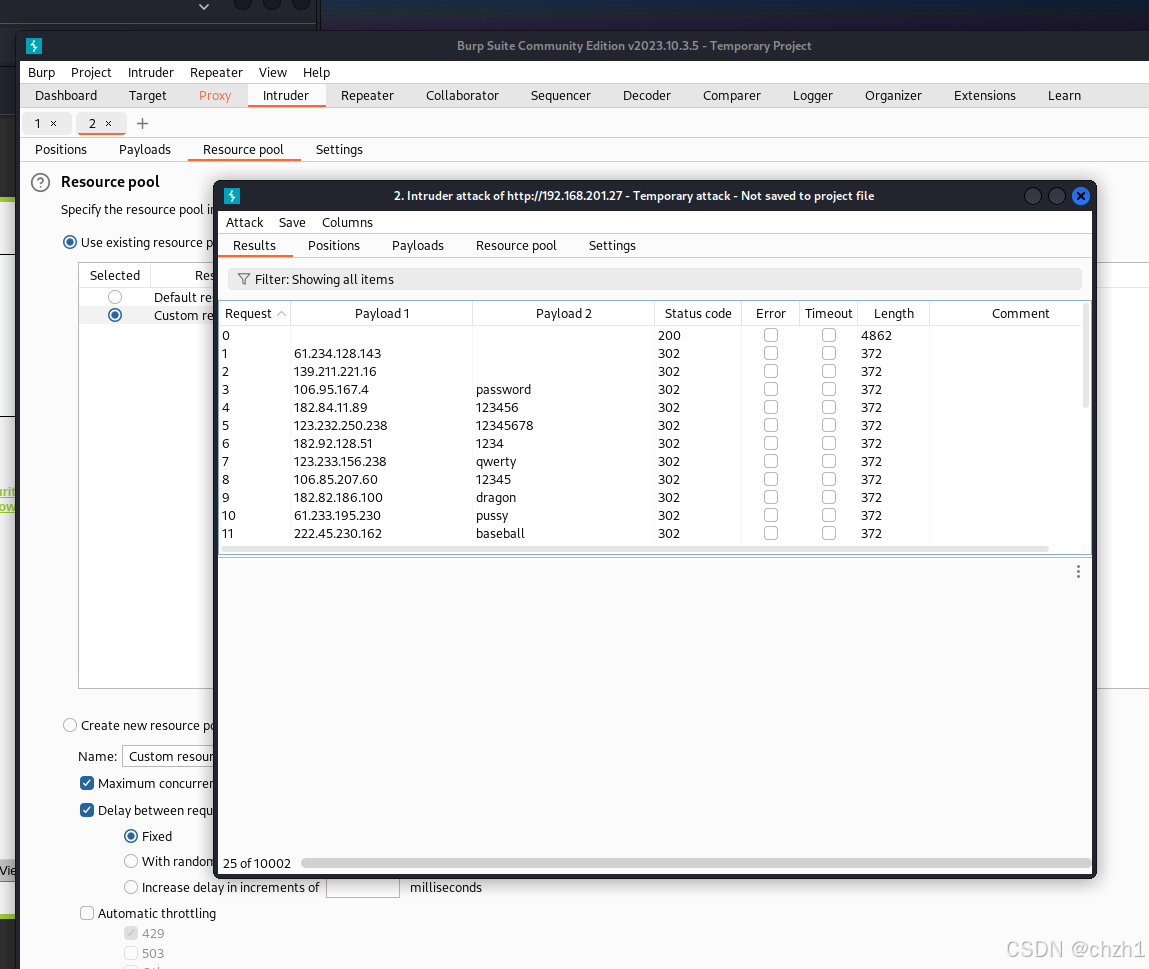Open the View menu

click(273, 73)
